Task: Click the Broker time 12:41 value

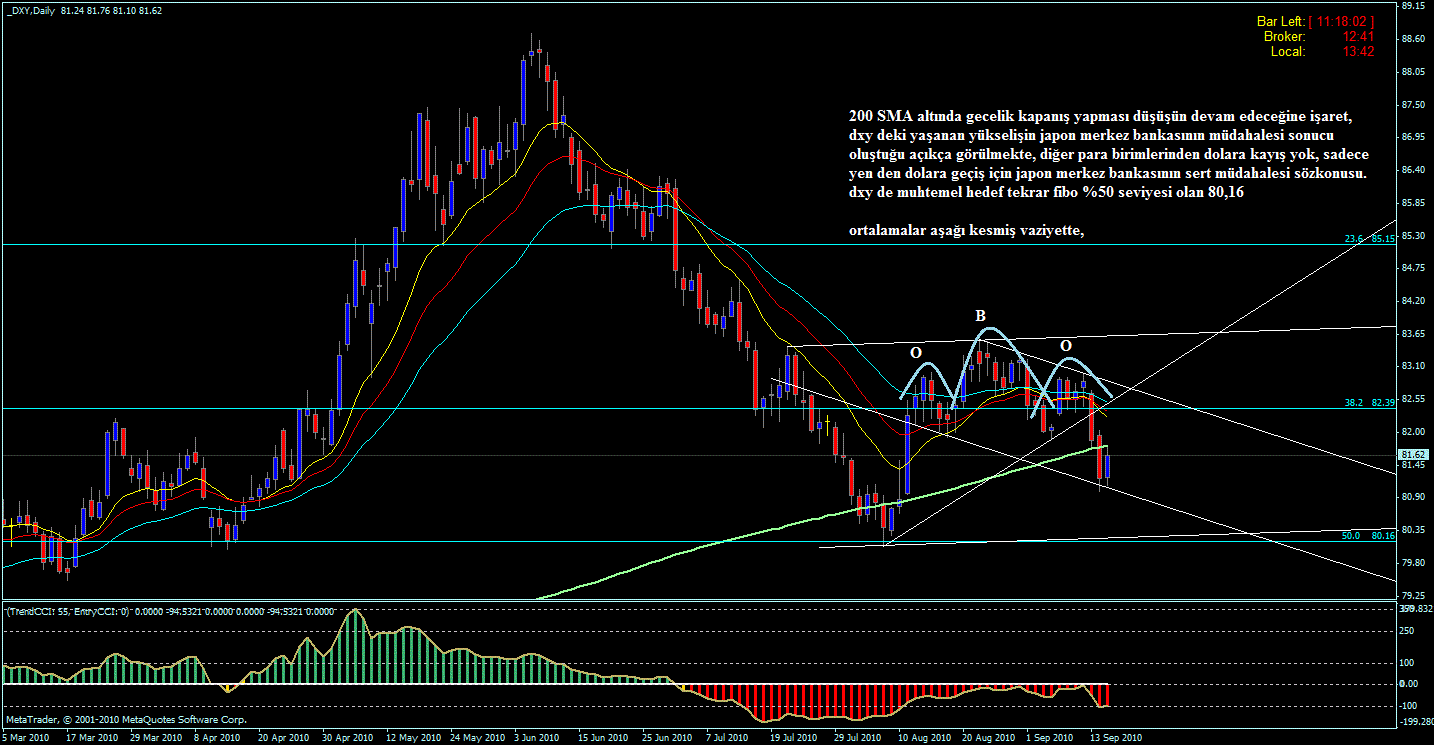Action: [1358, 36]
